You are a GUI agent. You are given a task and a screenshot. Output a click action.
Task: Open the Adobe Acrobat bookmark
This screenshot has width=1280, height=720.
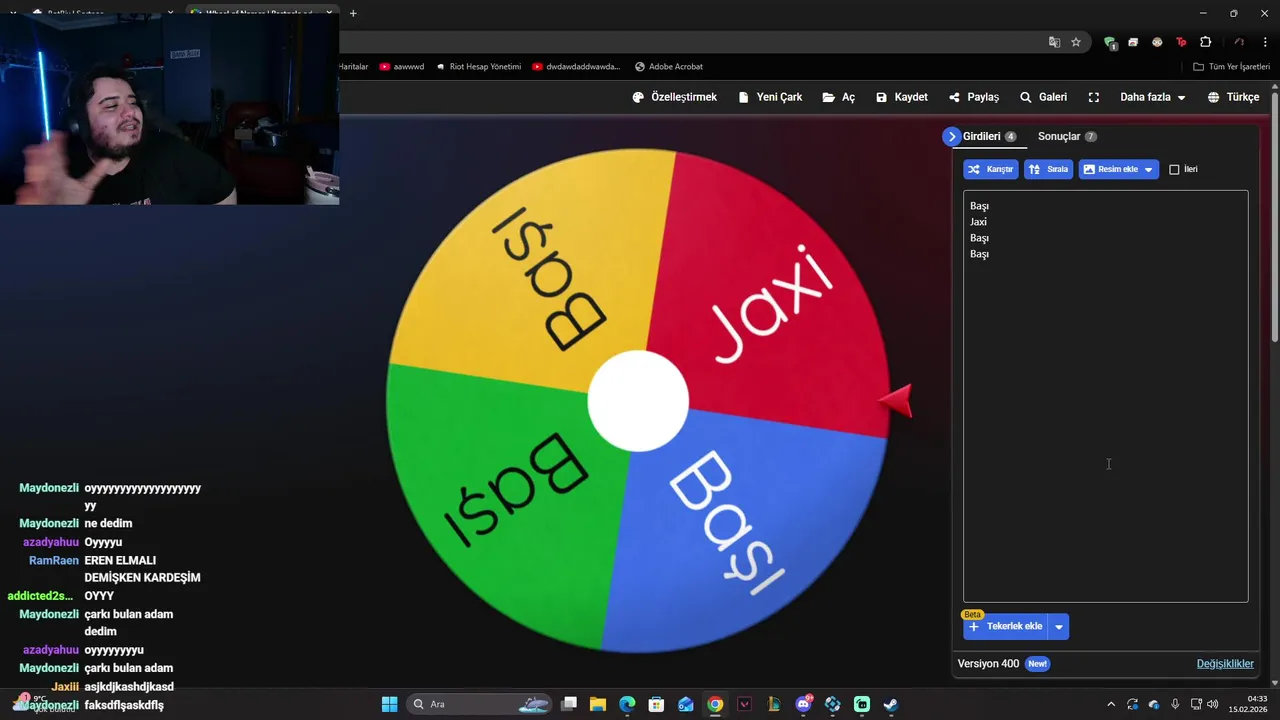pos(669,67)
